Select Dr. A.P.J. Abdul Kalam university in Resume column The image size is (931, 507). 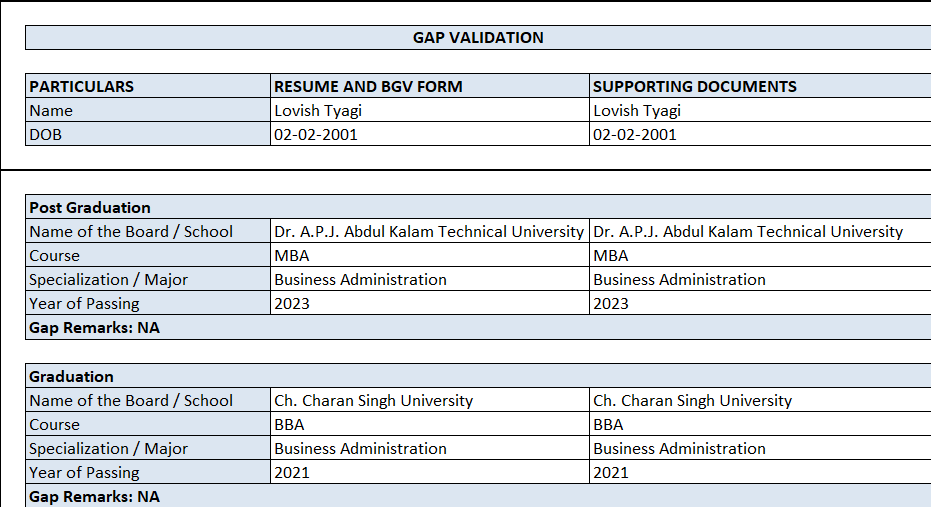tap(430, 232)
